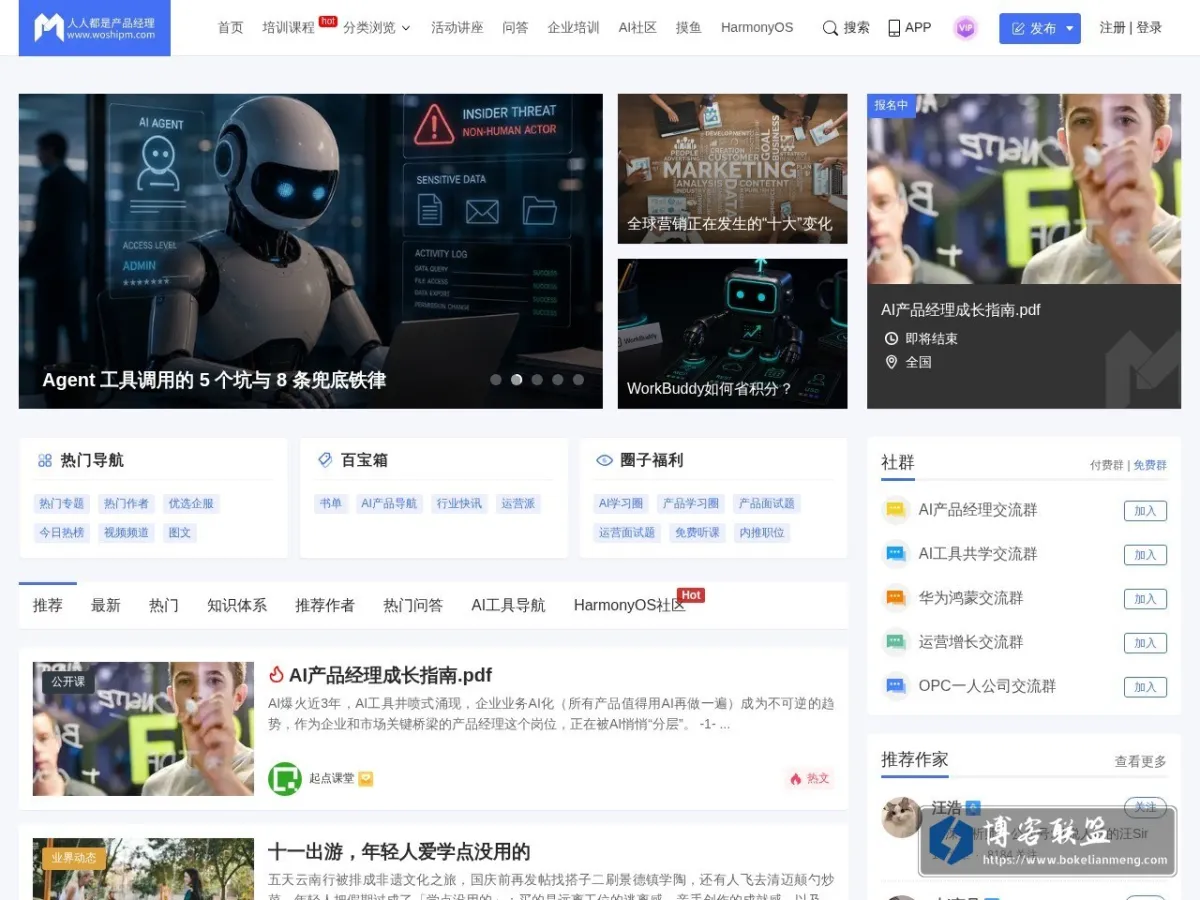Click the 内推职位 tag
This screenshot has width=1200, height=900.
(x=762, y=533)
